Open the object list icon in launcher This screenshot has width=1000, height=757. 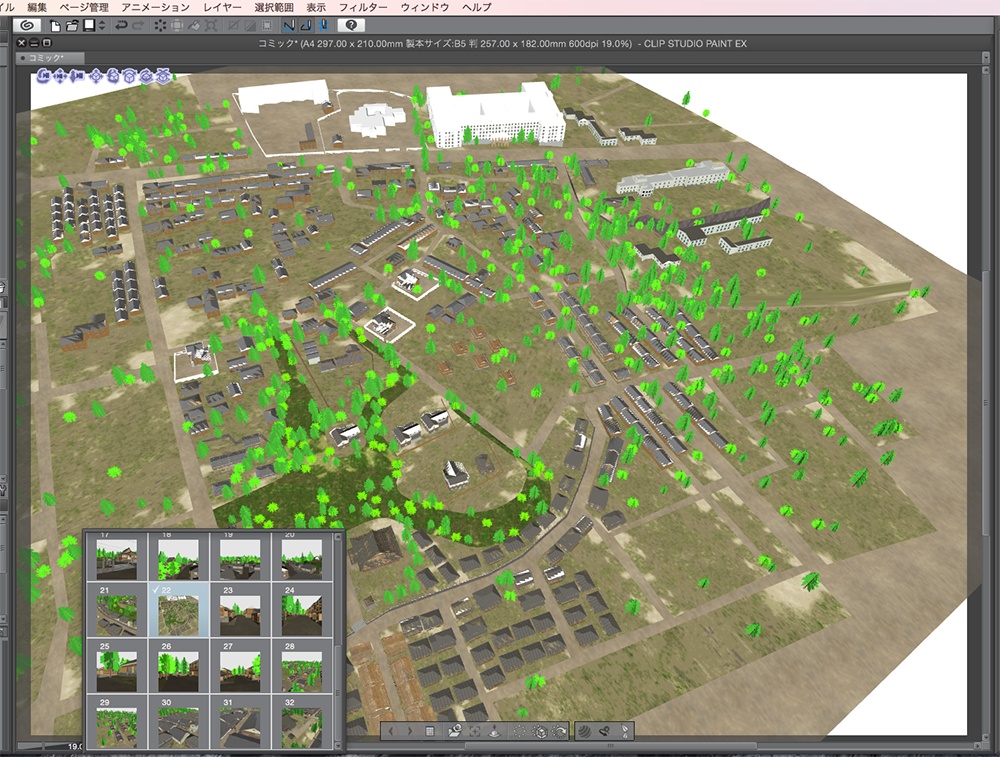tap(430, 731)
